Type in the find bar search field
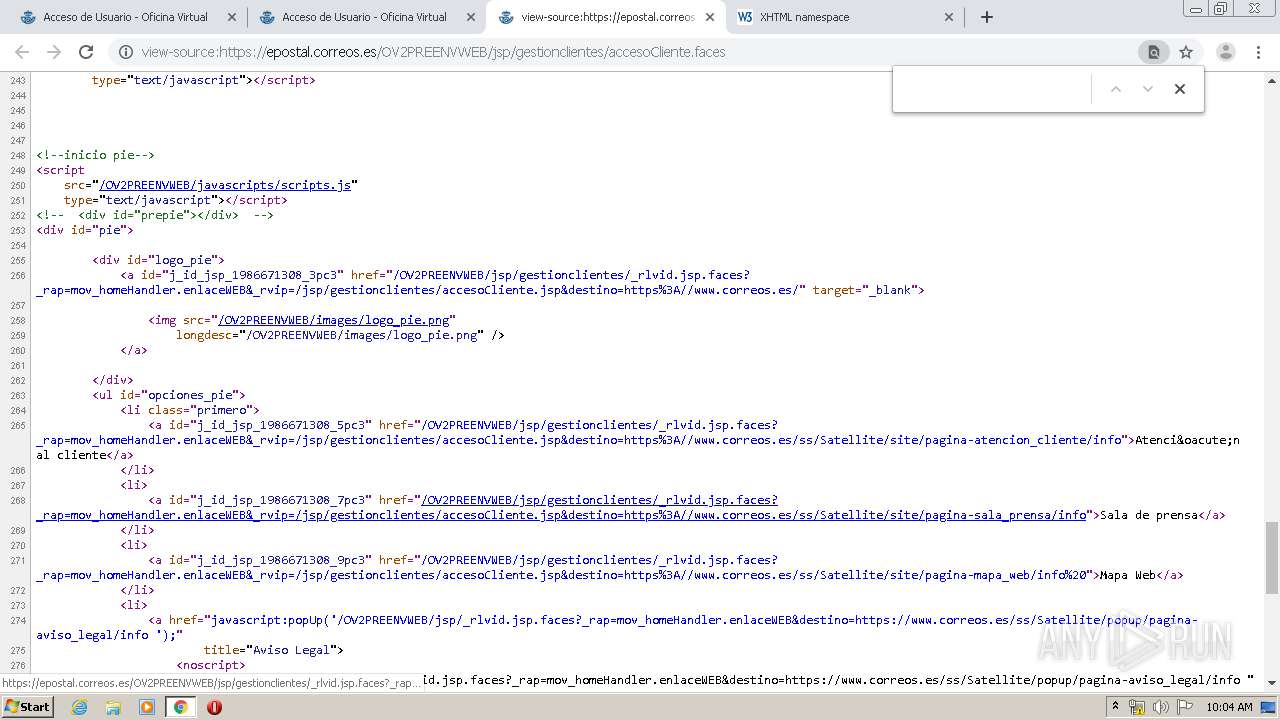 click(992, 89)
